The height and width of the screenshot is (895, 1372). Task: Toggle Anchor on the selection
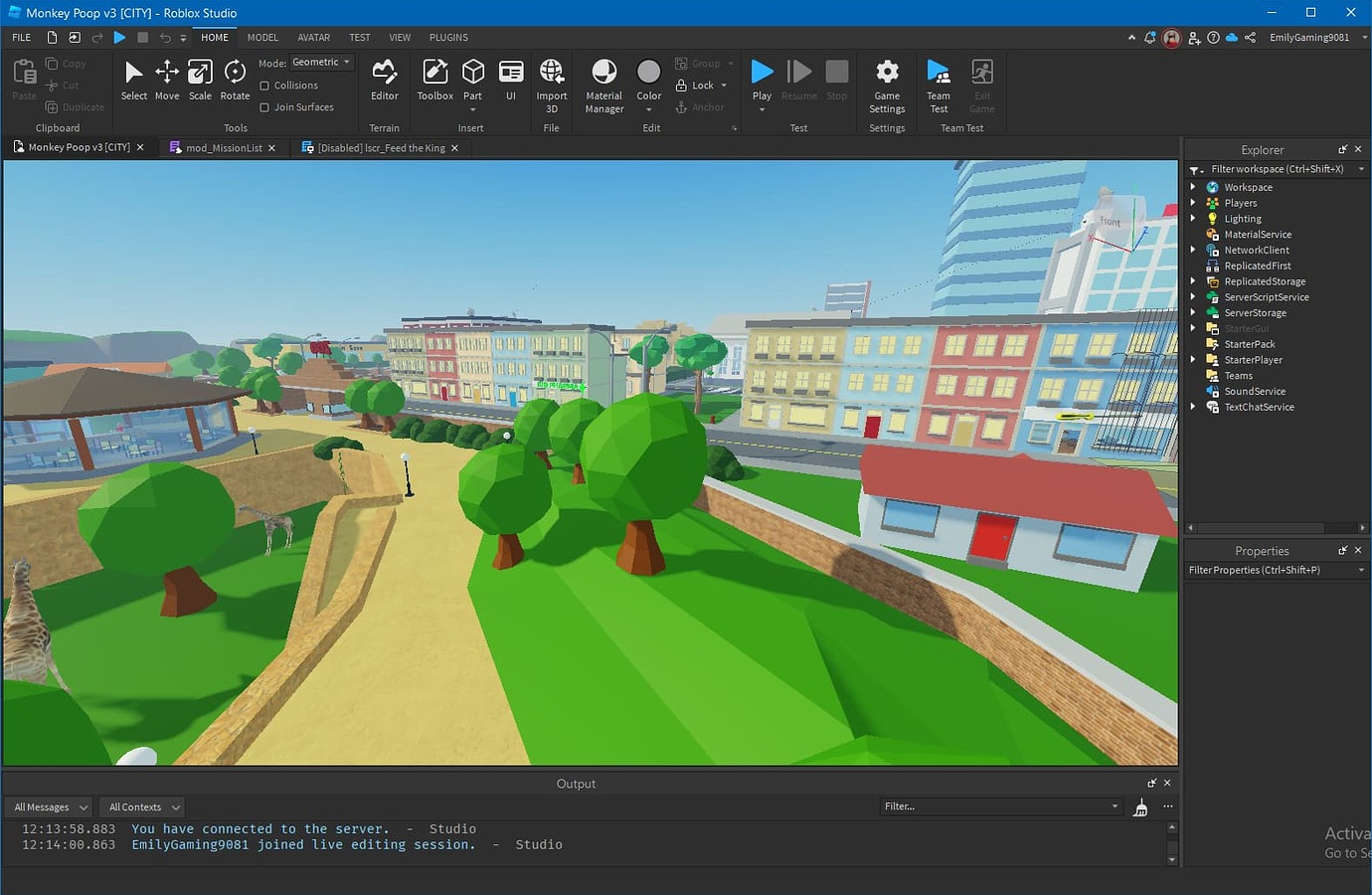pyautogui.click(x=700, y=106)
